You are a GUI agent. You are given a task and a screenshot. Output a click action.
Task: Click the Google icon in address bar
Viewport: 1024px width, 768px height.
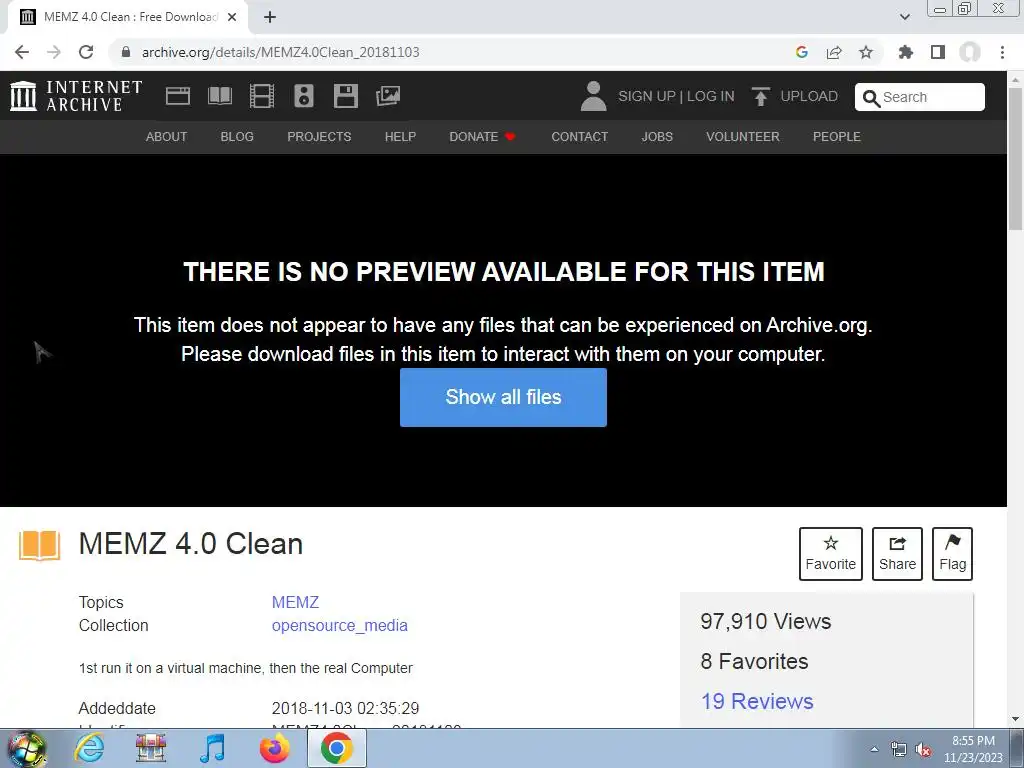pyautogui.click(x=802, y=52)
